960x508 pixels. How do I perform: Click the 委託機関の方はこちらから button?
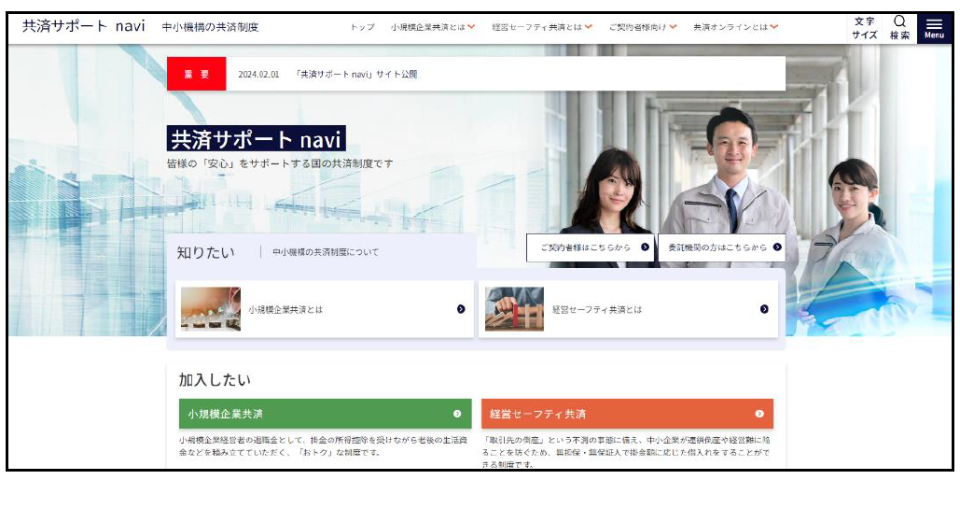pyautogui.click(x=720, y=247)
